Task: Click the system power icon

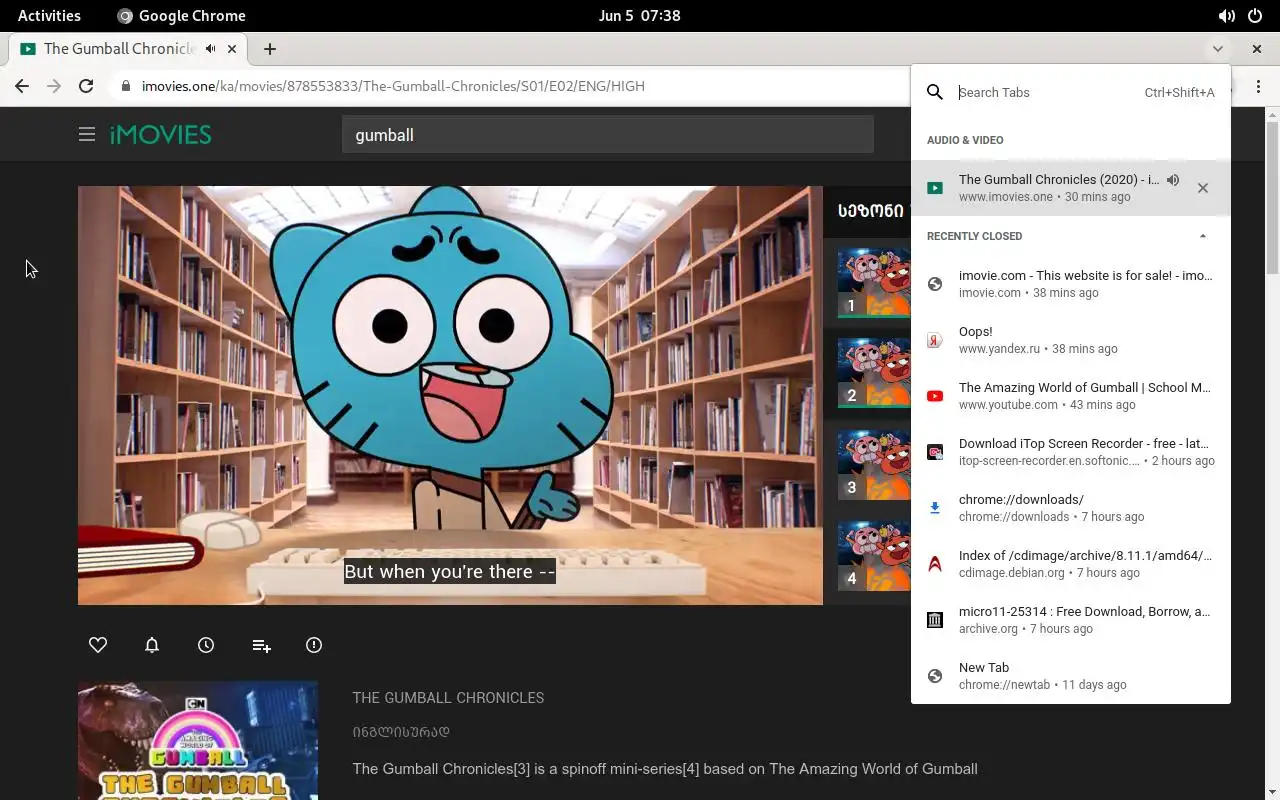Action: coord(1255,15)
